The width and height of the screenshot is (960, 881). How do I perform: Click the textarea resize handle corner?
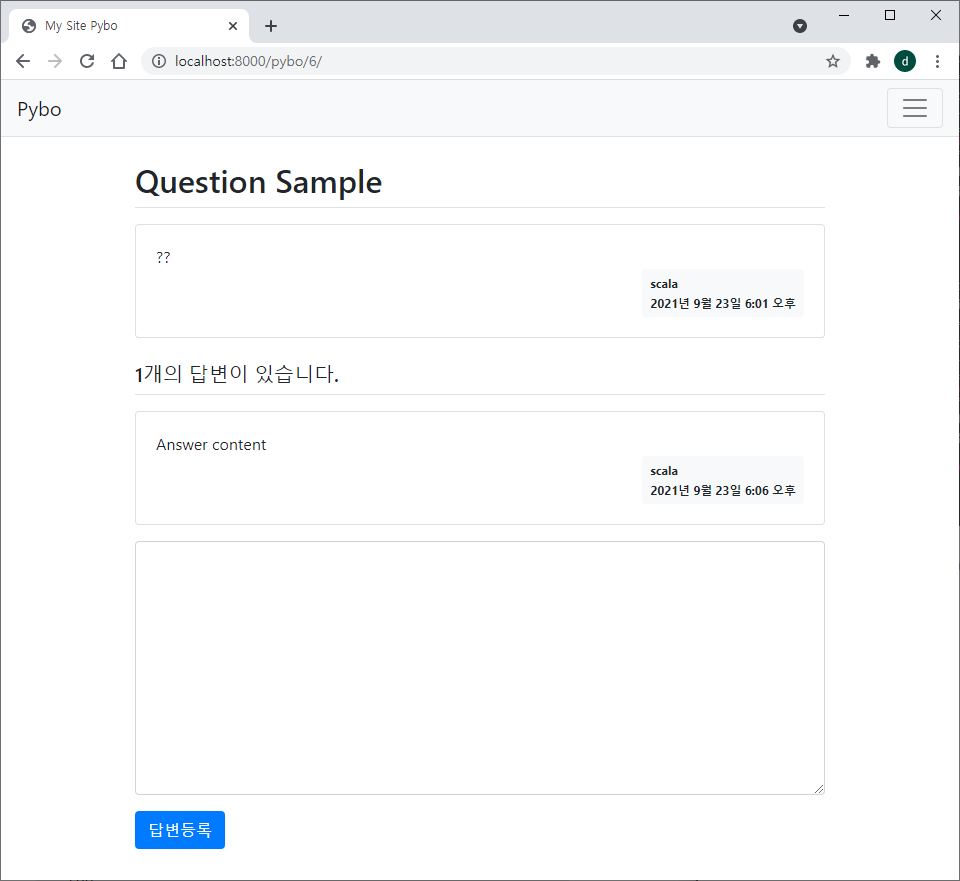[x=819, y=789]
